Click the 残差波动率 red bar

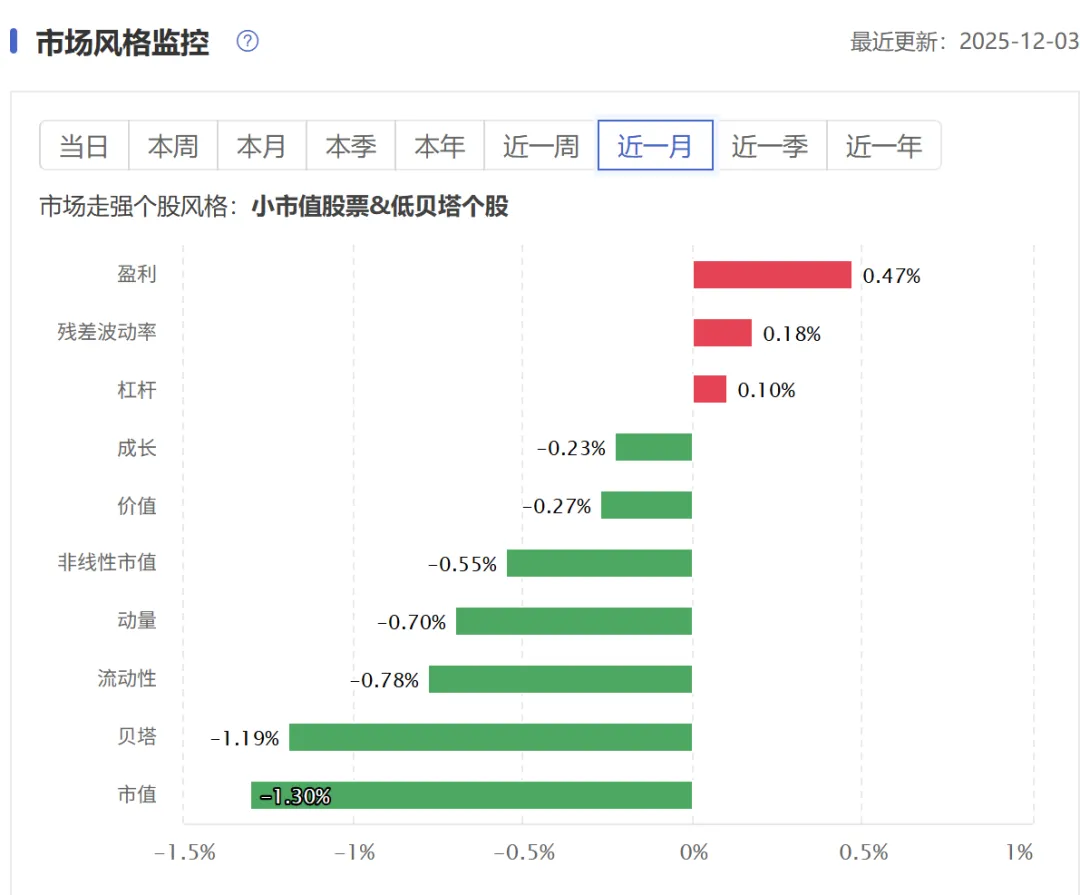coord(723,333)
